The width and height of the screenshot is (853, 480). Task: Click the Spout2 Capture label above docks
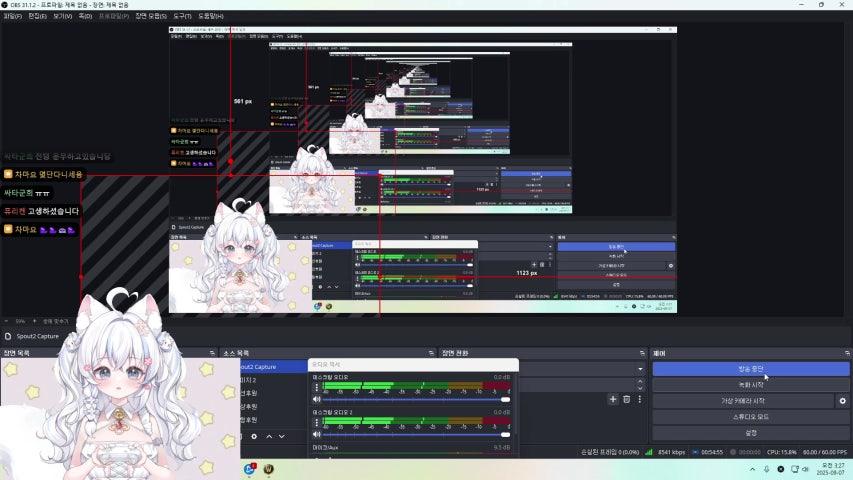pyautogui.click(x=37, y=336)
